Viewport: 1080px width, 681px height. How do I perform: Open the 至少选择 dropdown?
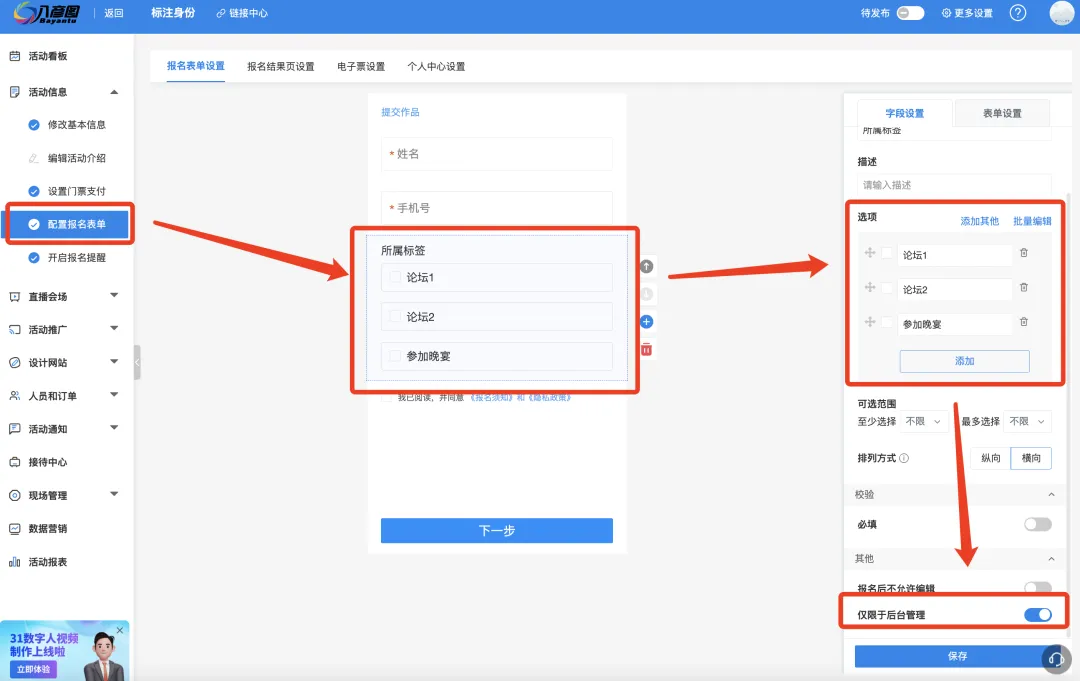[x=923, y=422]
